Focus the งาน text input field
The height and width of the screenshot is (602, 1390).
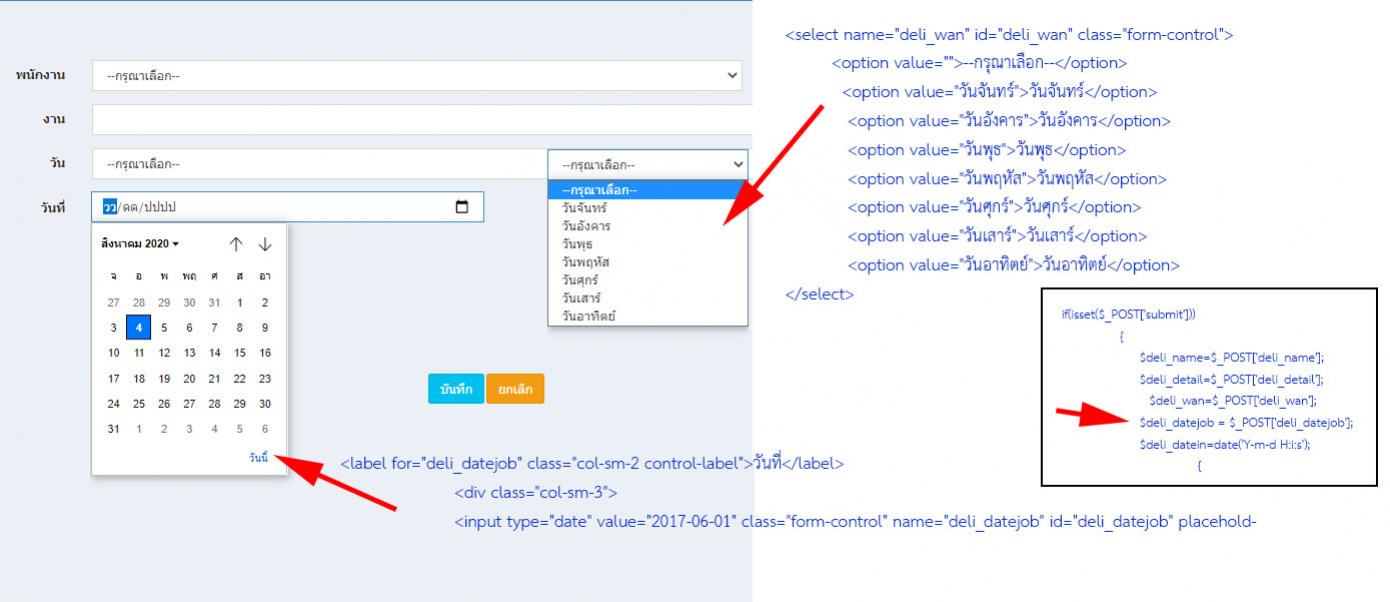[422, 120]
